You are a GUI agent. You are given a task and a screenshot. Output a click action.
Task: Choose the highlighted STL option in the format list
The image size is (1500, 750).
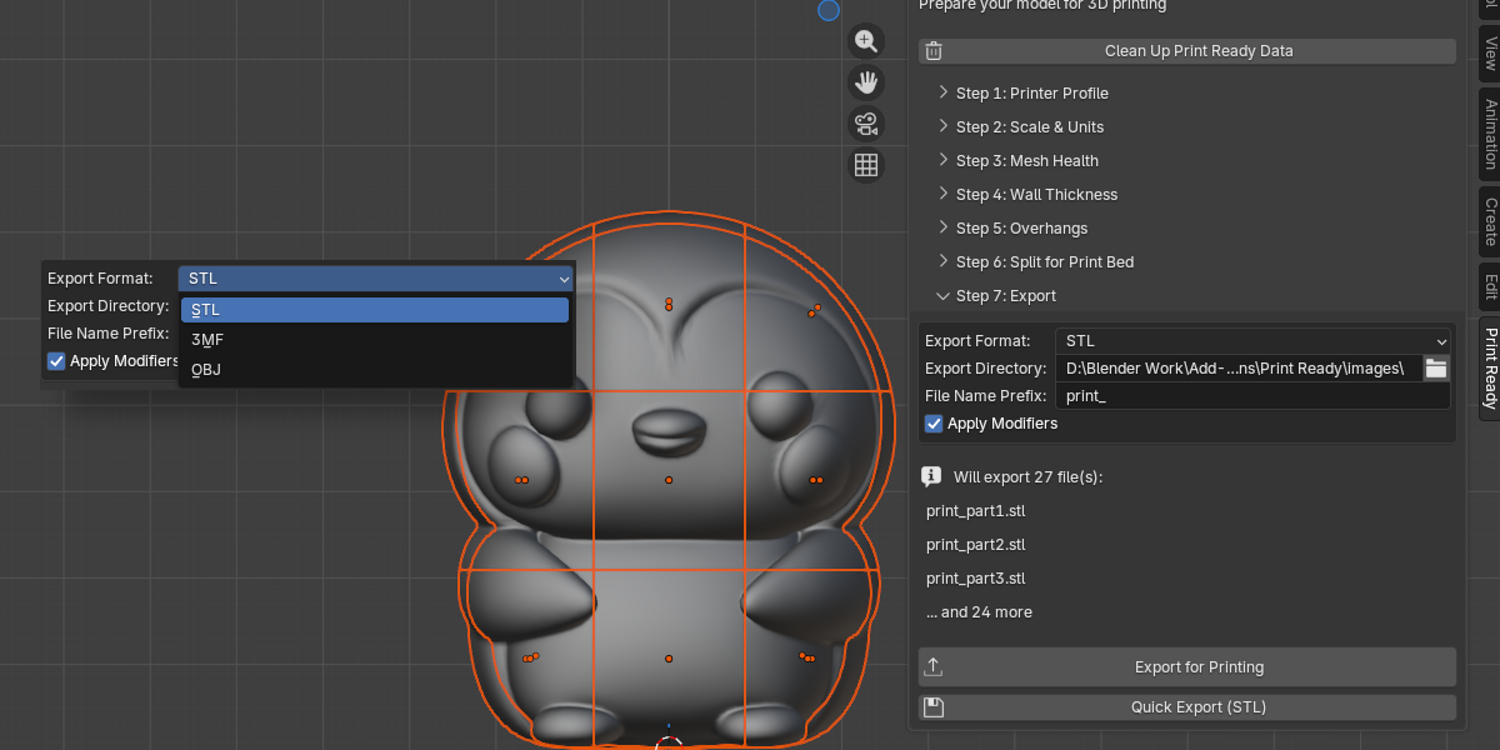(x=375, y=310)
